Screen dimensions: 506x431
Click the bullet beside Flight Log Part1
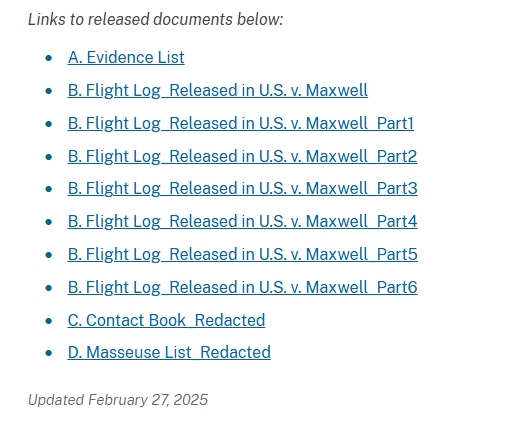tap(49, 124)
